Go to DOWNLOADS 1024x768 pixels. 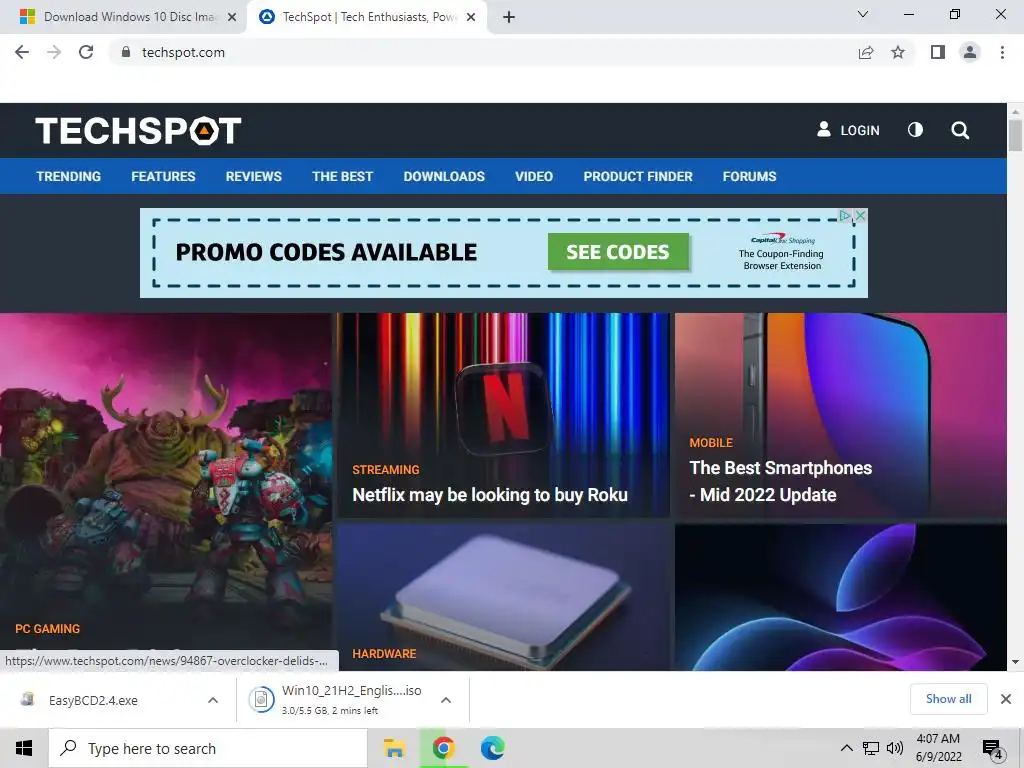(x=444, y=176)
